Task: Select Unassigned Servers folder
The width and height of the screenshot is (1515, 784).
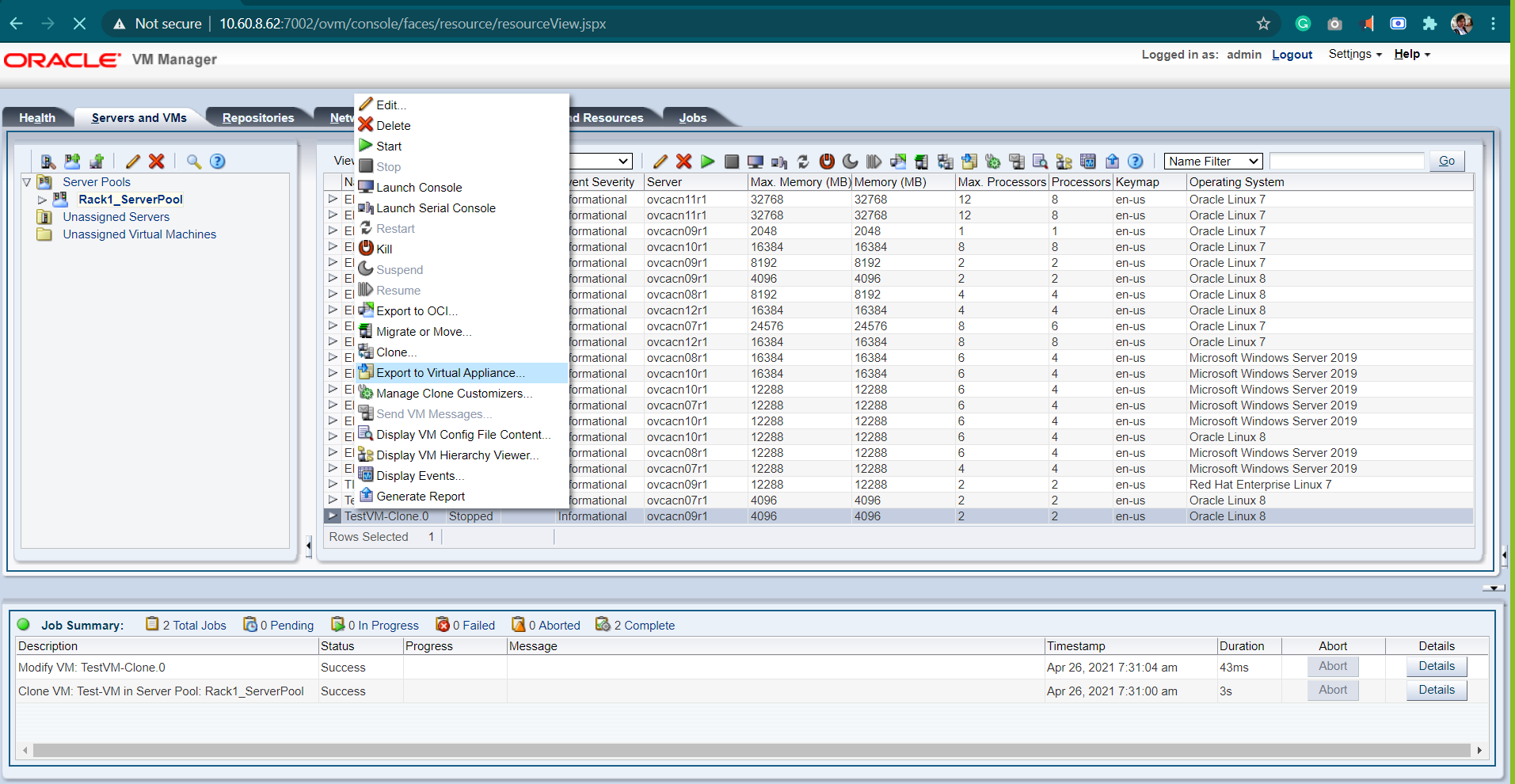Action: pyautogui.click(x=116, y=217)
